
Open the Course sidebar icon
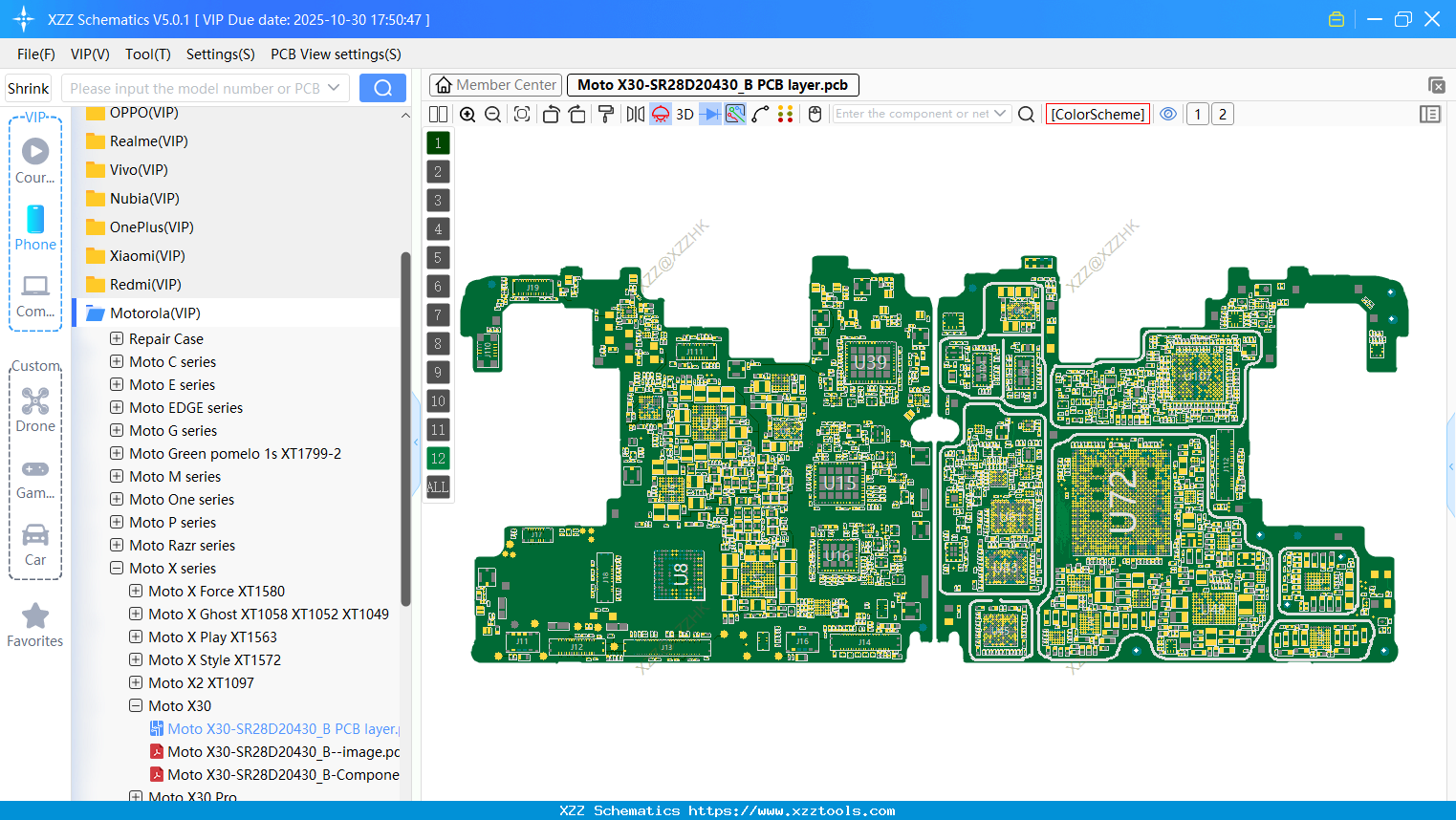pyautogui.click(x=35, y=161)
